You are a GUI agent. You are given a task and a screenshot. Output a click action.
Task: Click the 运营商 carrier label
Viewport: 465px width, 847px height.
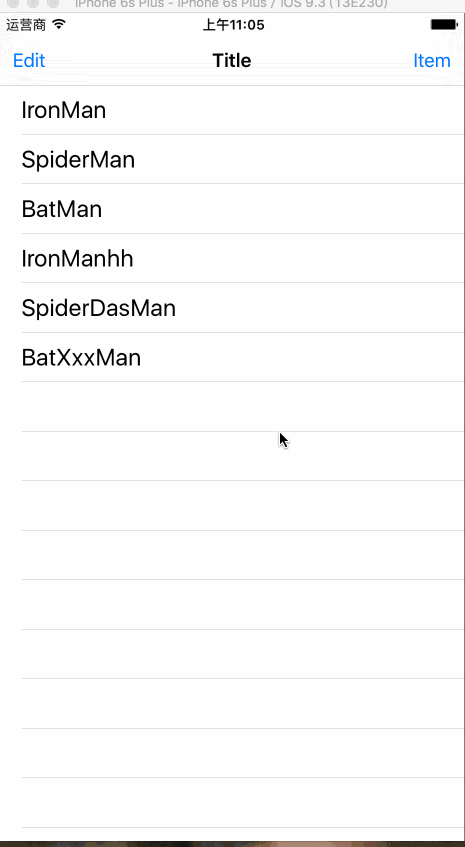coord(26,25)
